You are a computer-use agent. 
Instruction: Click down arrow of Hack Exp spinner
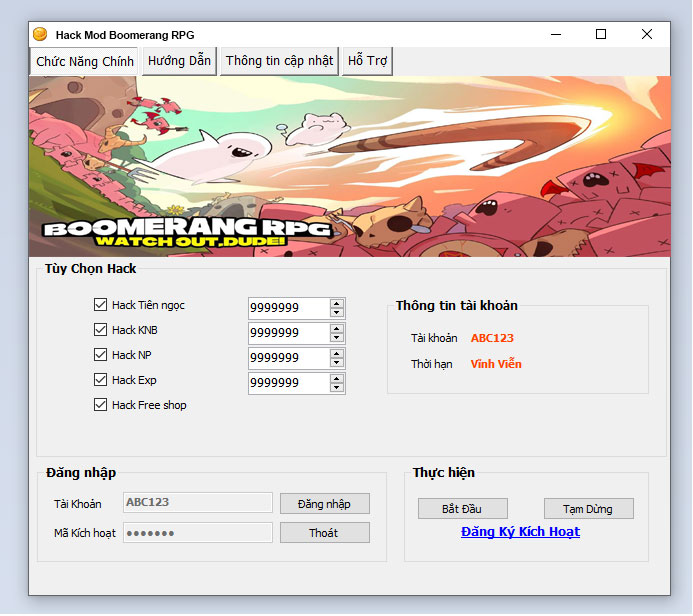pyautogui.click(x=337, y=388)
